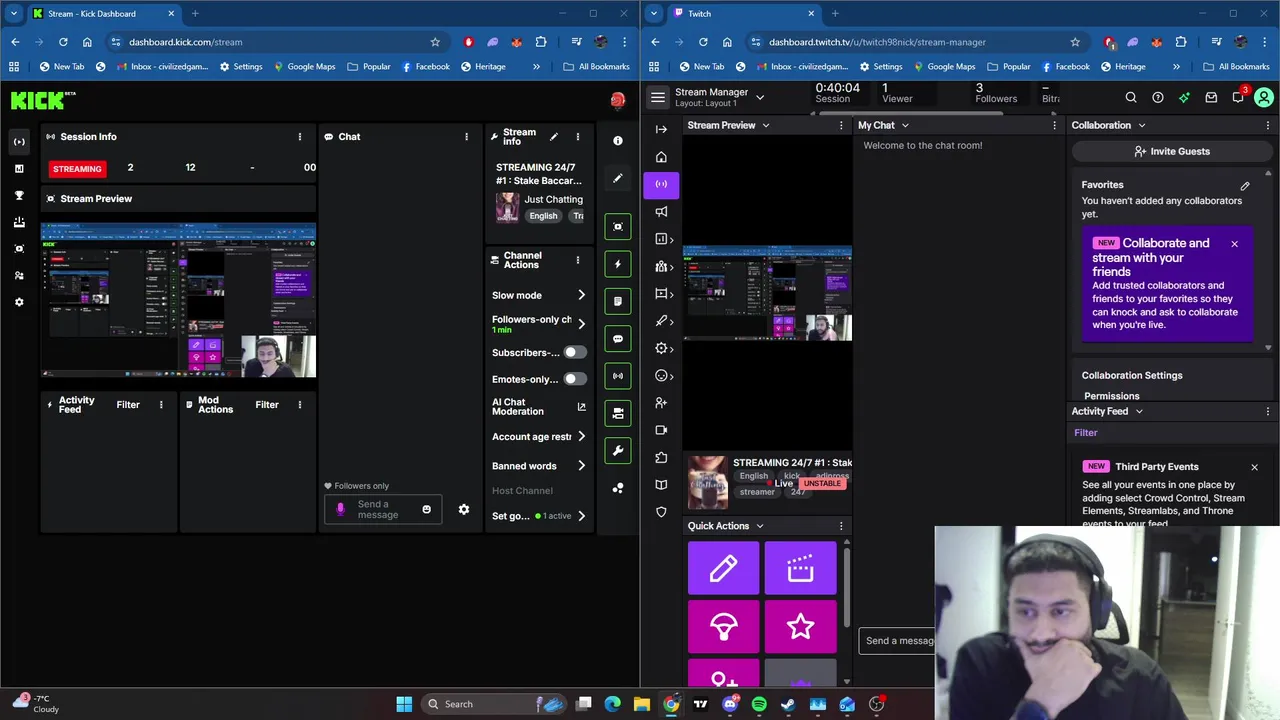Open Stream Manager layout dropdown chevron
1280x720 pixels.
point(760,98)
